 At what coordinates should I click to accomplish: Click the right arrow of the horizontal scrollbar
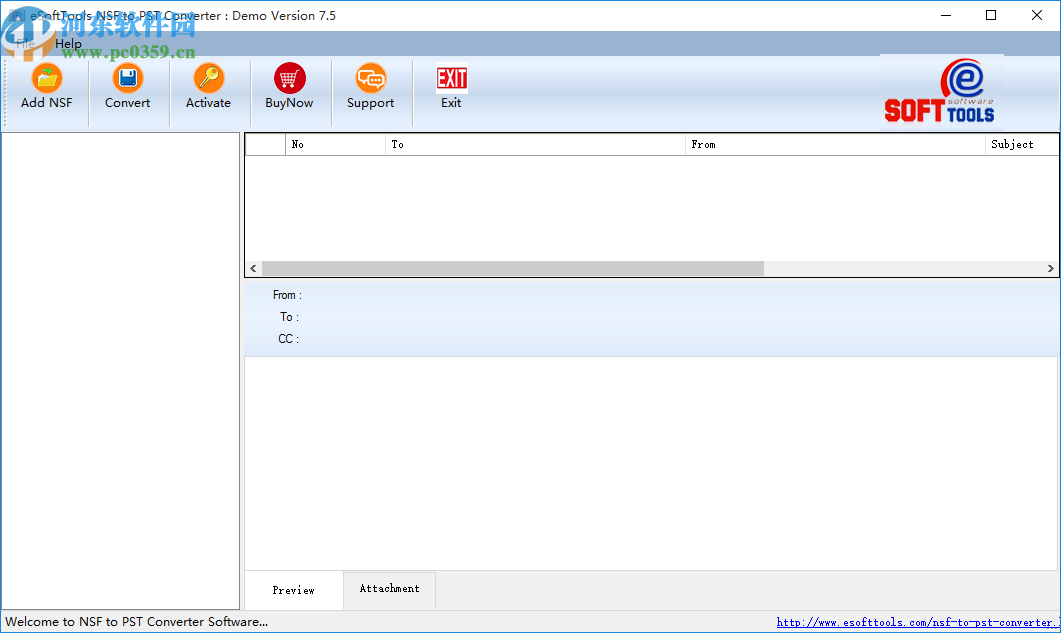pos(1051,268)
